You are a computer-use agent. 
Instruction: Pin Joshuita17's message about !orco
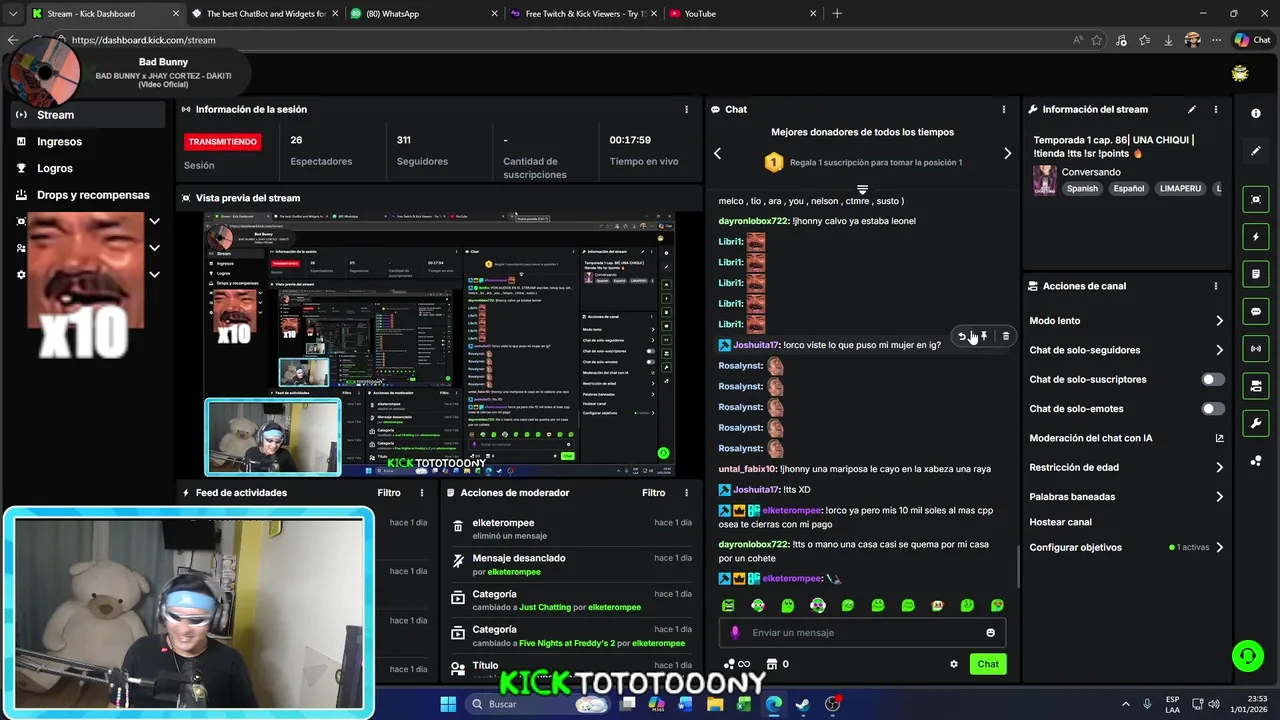984,336
